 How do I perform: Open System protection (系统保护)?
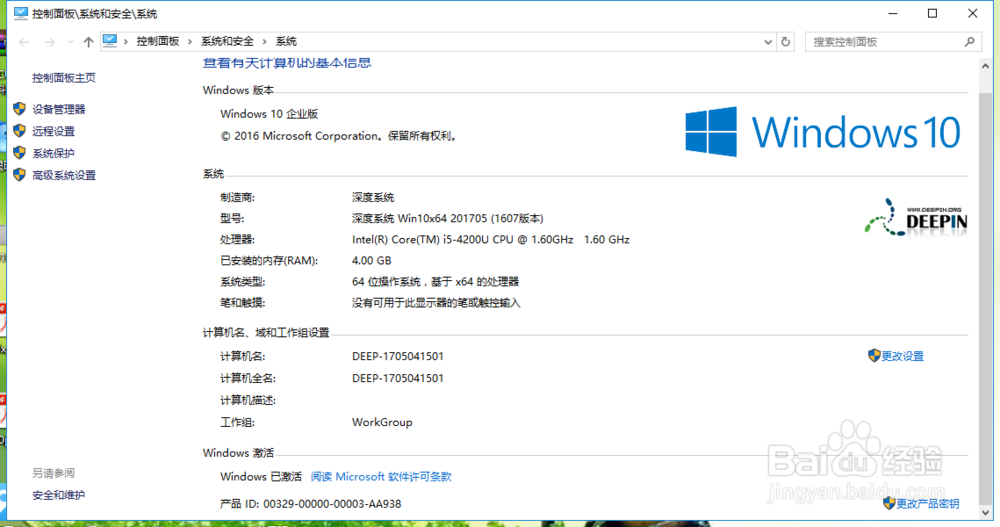pyautogui.click(x=54, y=153)
